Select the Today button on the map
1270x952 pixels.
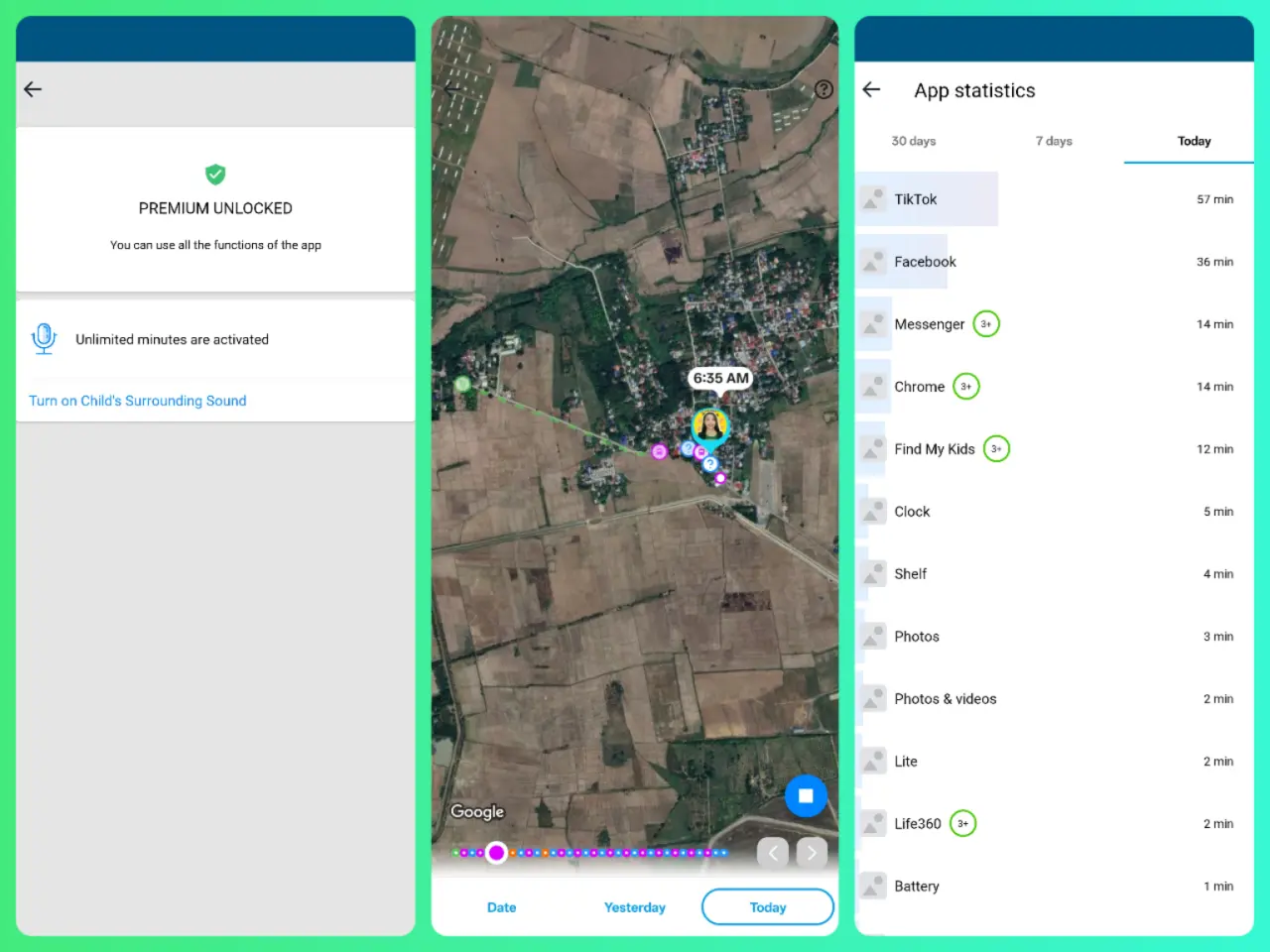pyautogui.click(x=768, y=907)
